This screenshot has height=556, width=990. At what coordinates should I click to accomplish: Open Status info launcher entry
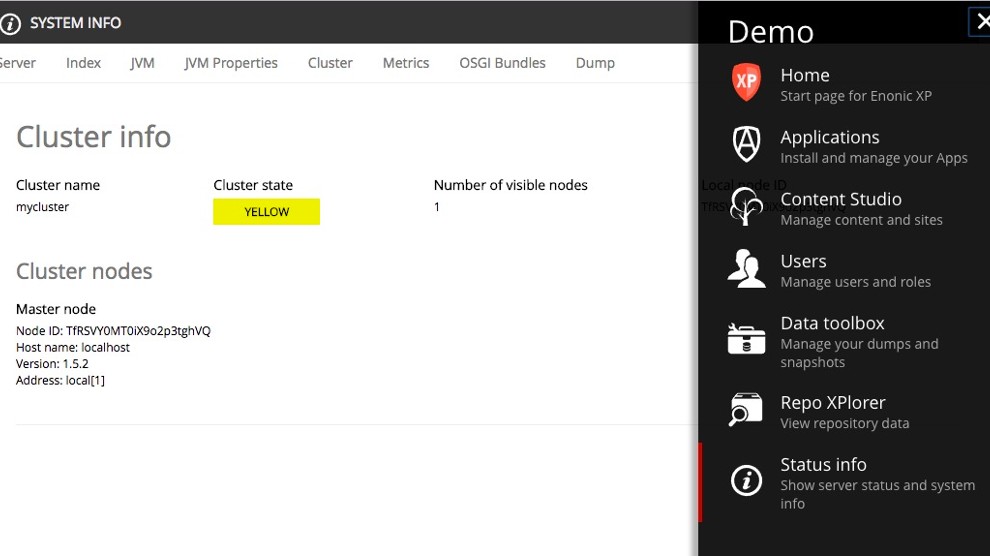(x=844, y=482)
